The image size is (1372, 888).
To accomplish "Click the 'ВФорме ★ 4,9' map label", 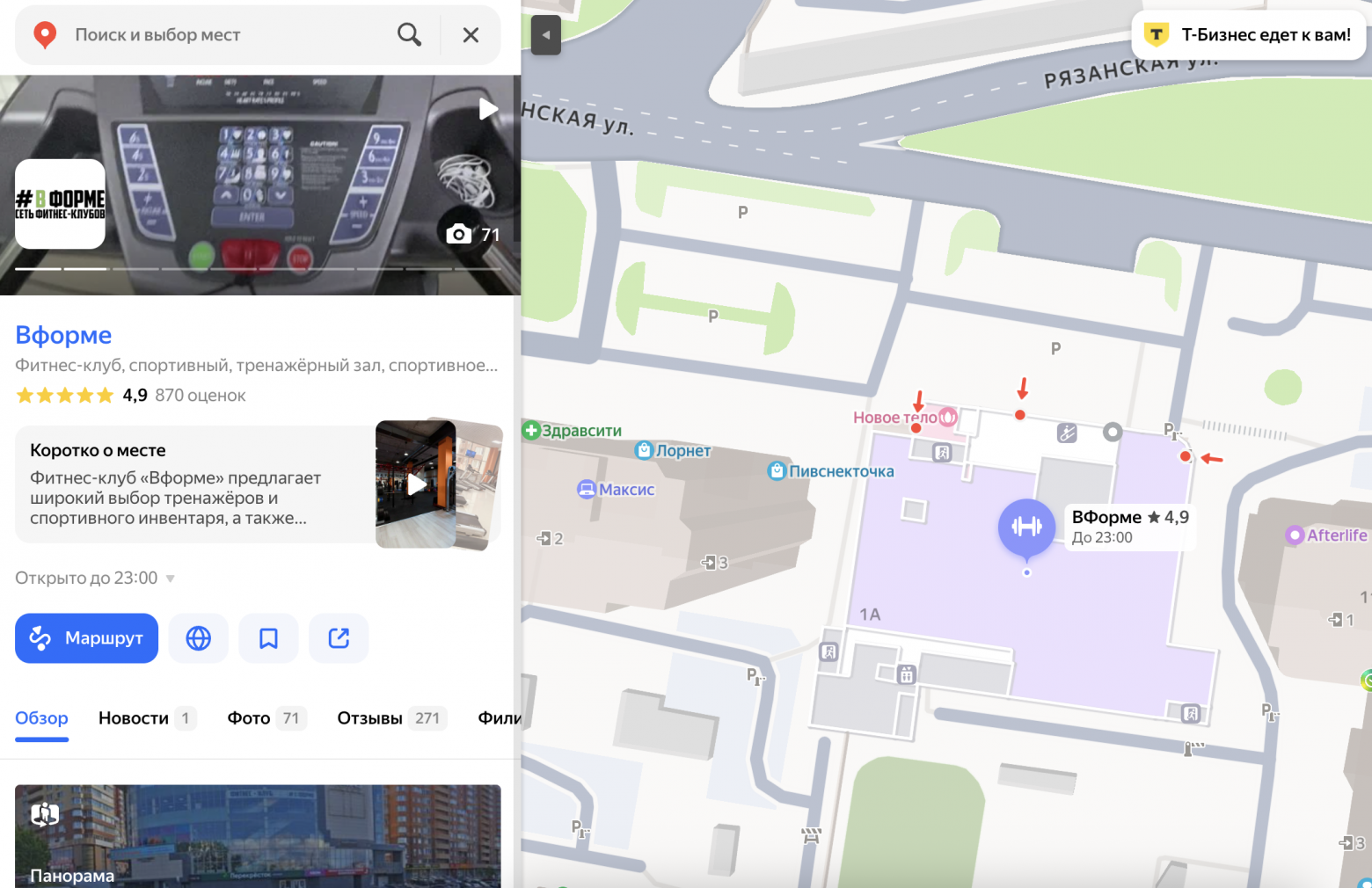I will coord(1130,526).
